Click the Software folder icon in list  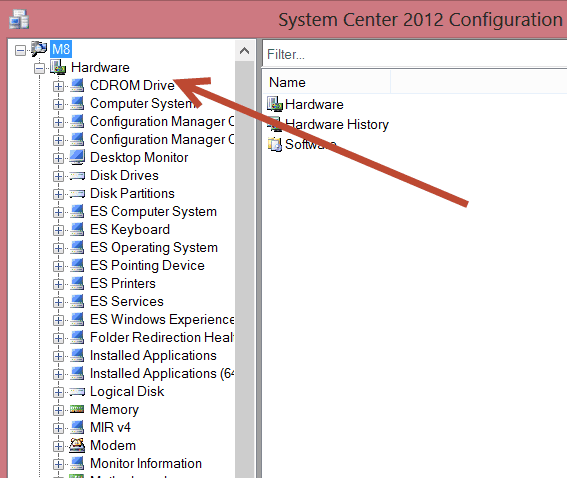click(x=275, y=144)
